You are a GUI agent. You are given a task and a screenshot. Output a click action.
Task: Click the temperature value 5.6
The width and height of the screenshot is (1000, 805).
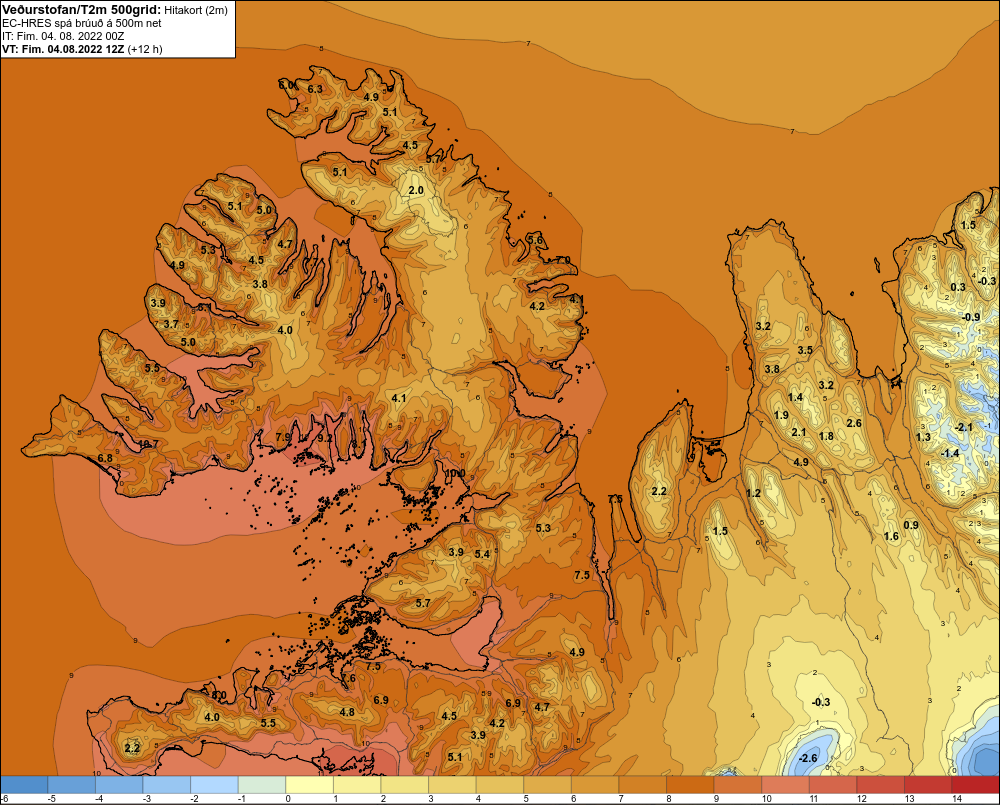coord(535,240)
